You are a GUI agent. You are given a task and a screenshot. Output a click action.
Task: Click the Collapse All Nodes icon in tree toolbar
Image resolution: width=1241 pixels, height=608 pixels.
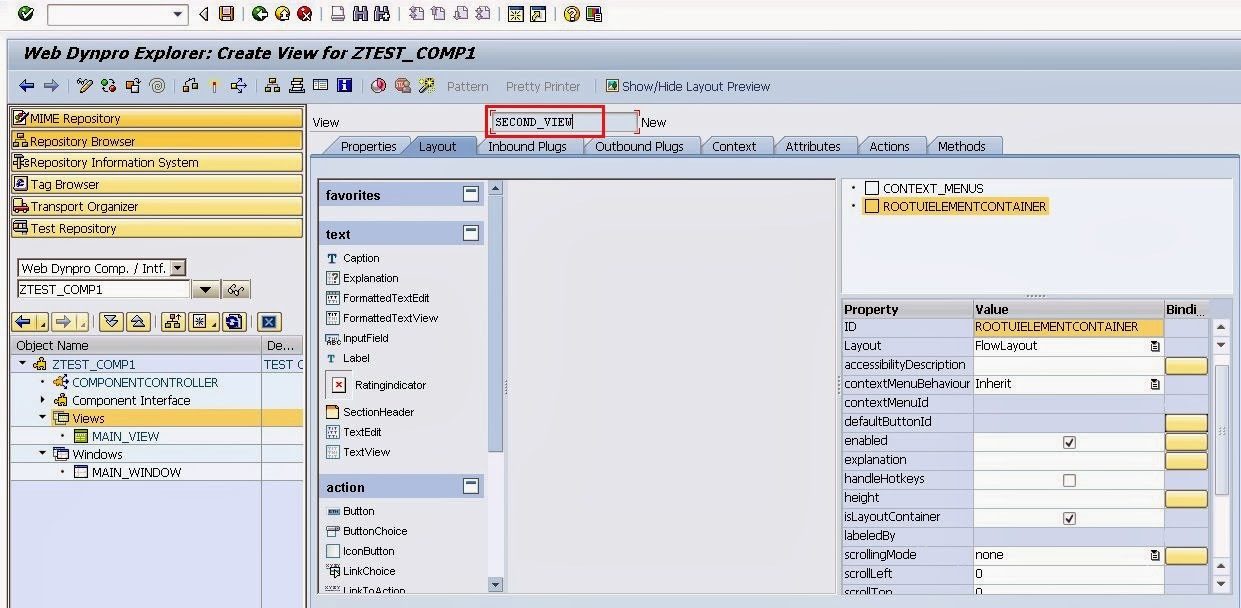tap(138, 322)
